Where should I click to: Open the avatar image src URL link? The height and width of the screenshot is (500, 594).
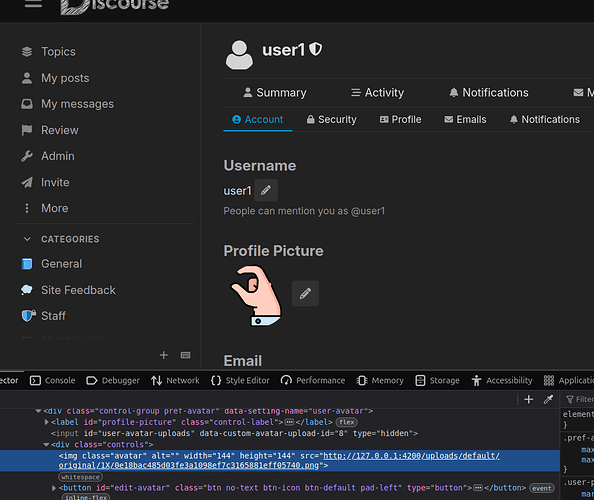(x=279, y=461)
